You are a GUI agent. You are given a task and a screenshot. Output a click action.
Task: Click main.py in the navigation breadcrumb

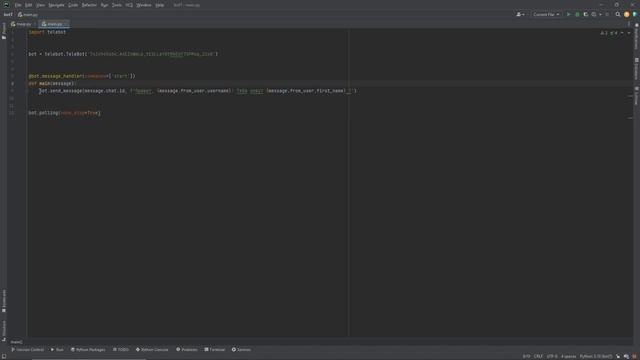click(x=28, y=15)
